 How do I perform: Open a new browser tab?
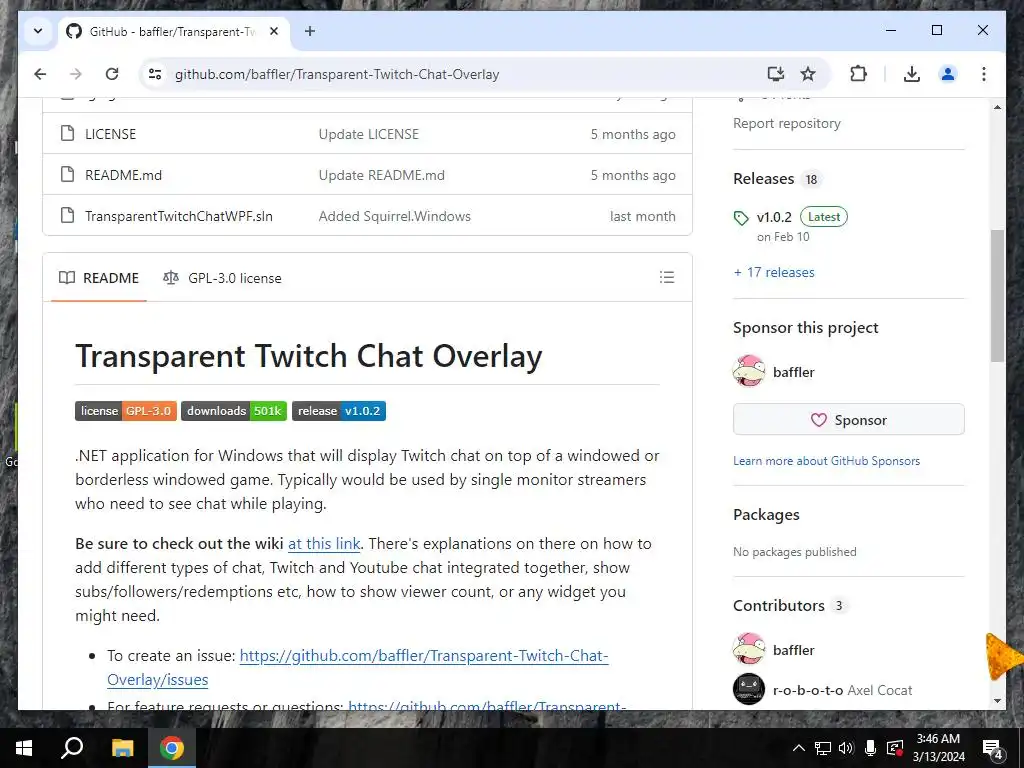point(310,31)
